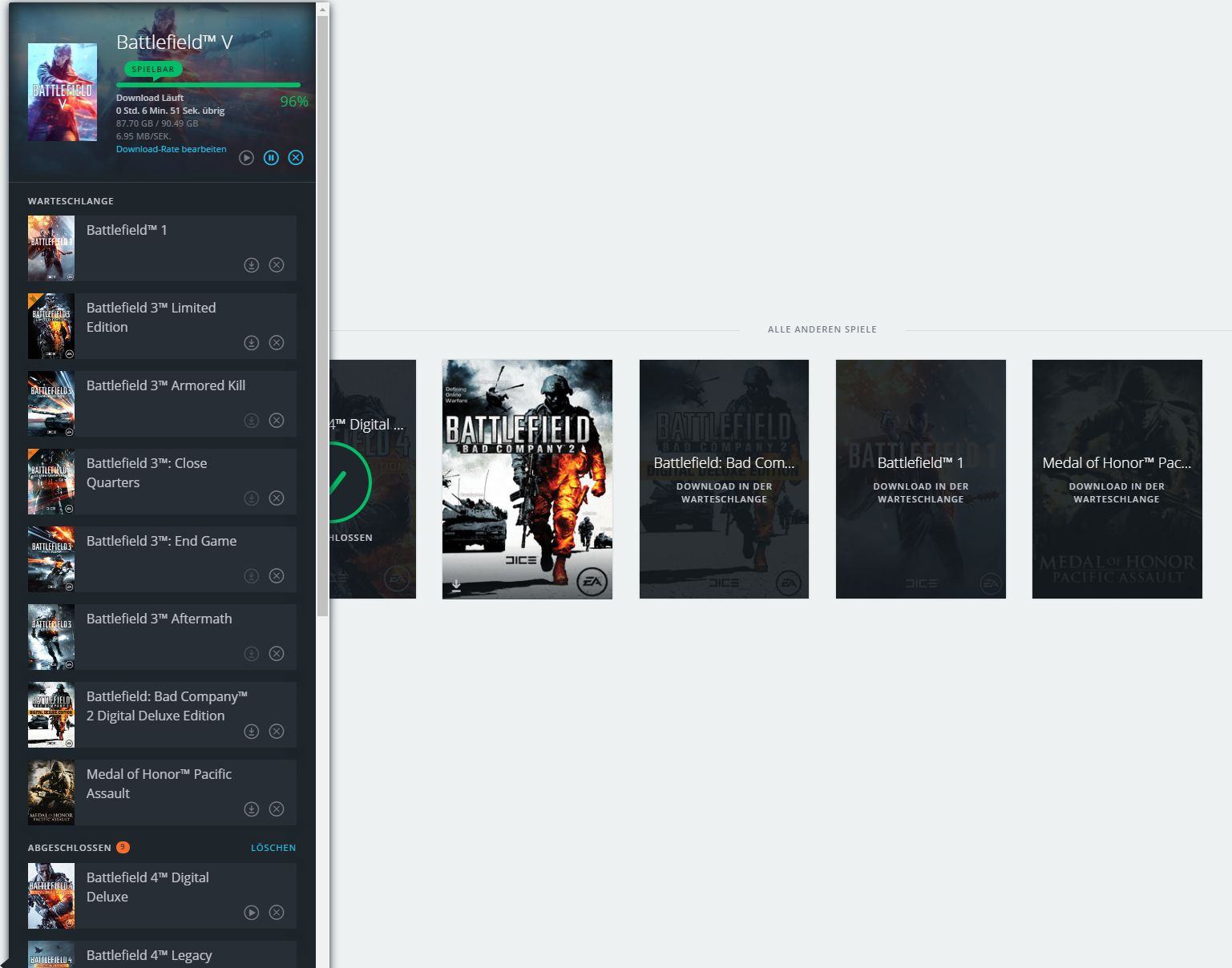Click the download queue scrollbar thumb
1232x968 pixels.
322,317
